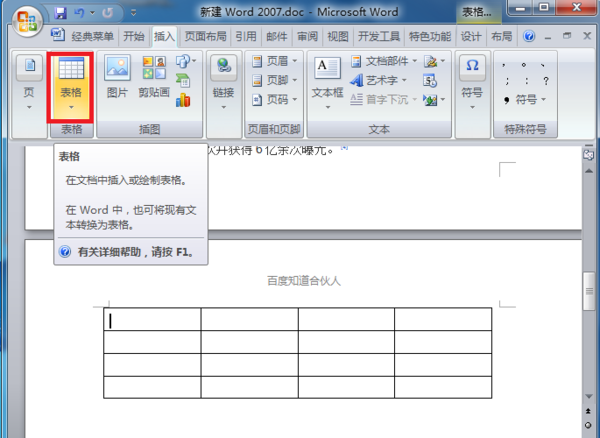Go to the 审阅 (Review) tab
Image resolution: width=600 pixels, height=438 pixels.
[308, 37]
